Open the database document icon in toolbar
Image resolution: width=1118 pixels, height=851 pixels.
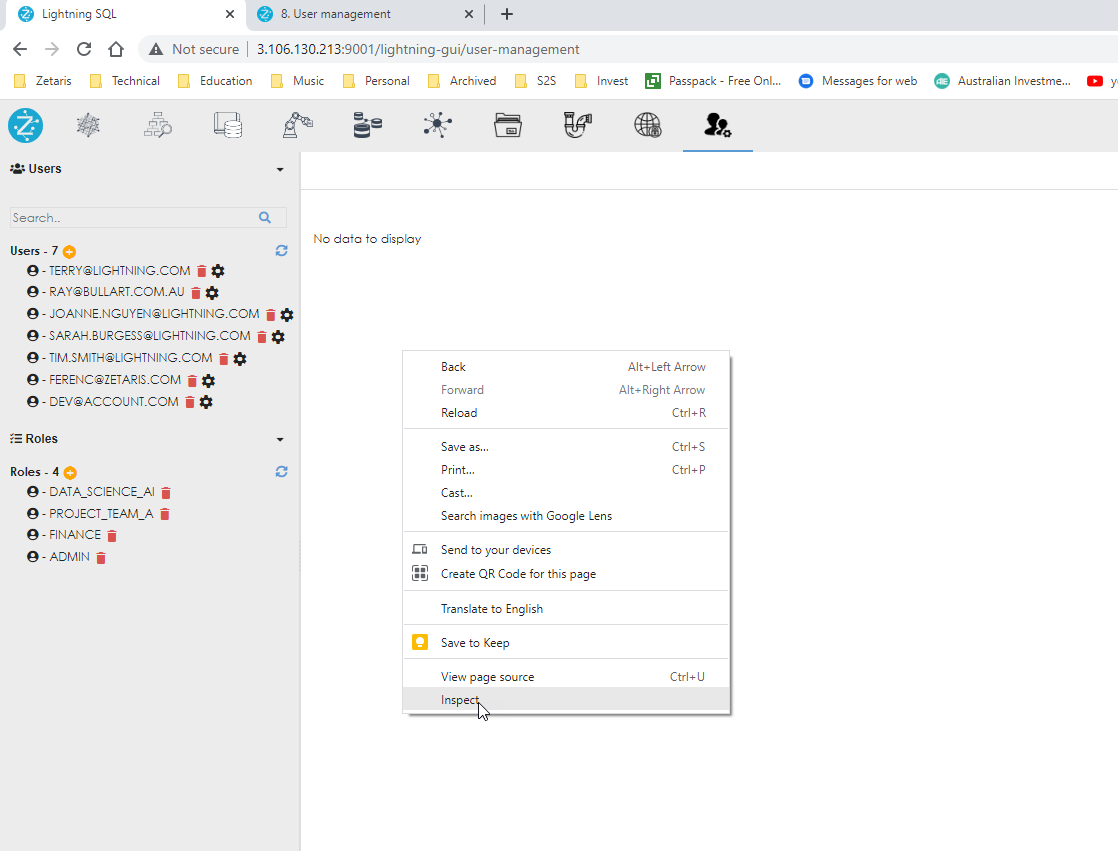click(227, 125)
